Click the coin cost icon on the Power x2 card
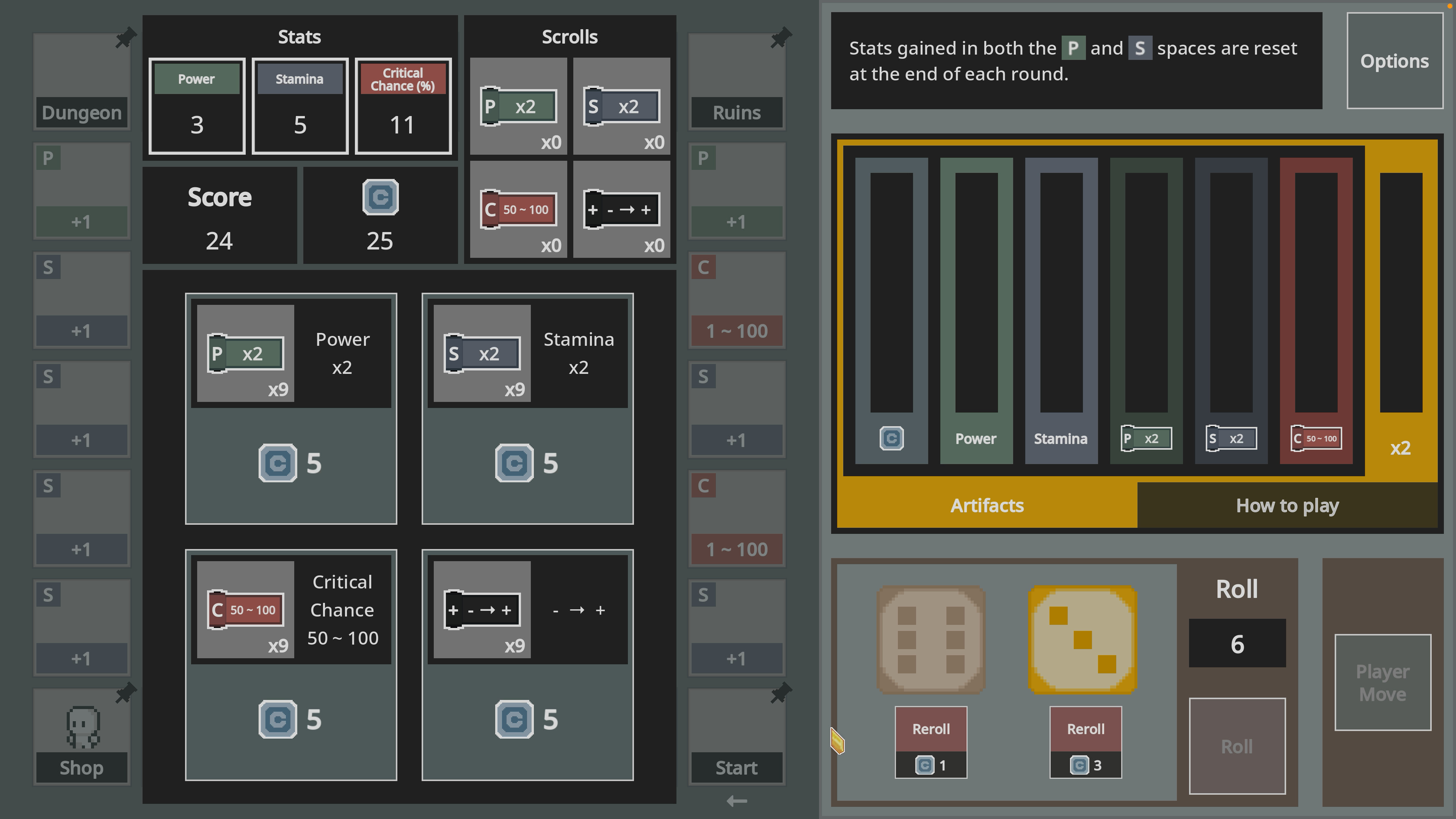 click(277, 463)
